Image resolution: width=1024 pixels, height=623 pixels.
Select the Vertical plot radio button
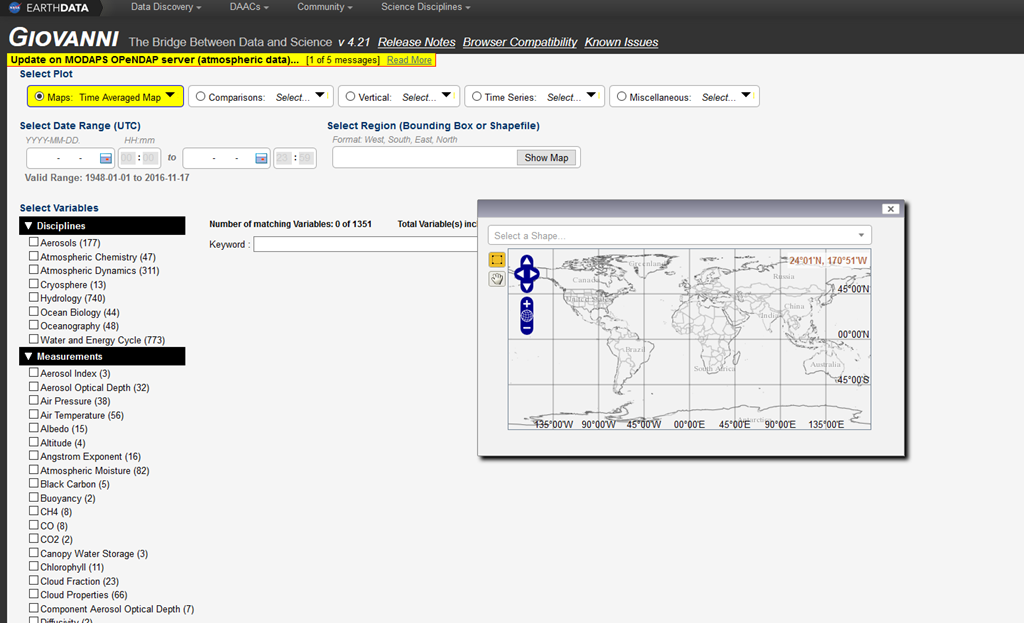pos(351,97)
